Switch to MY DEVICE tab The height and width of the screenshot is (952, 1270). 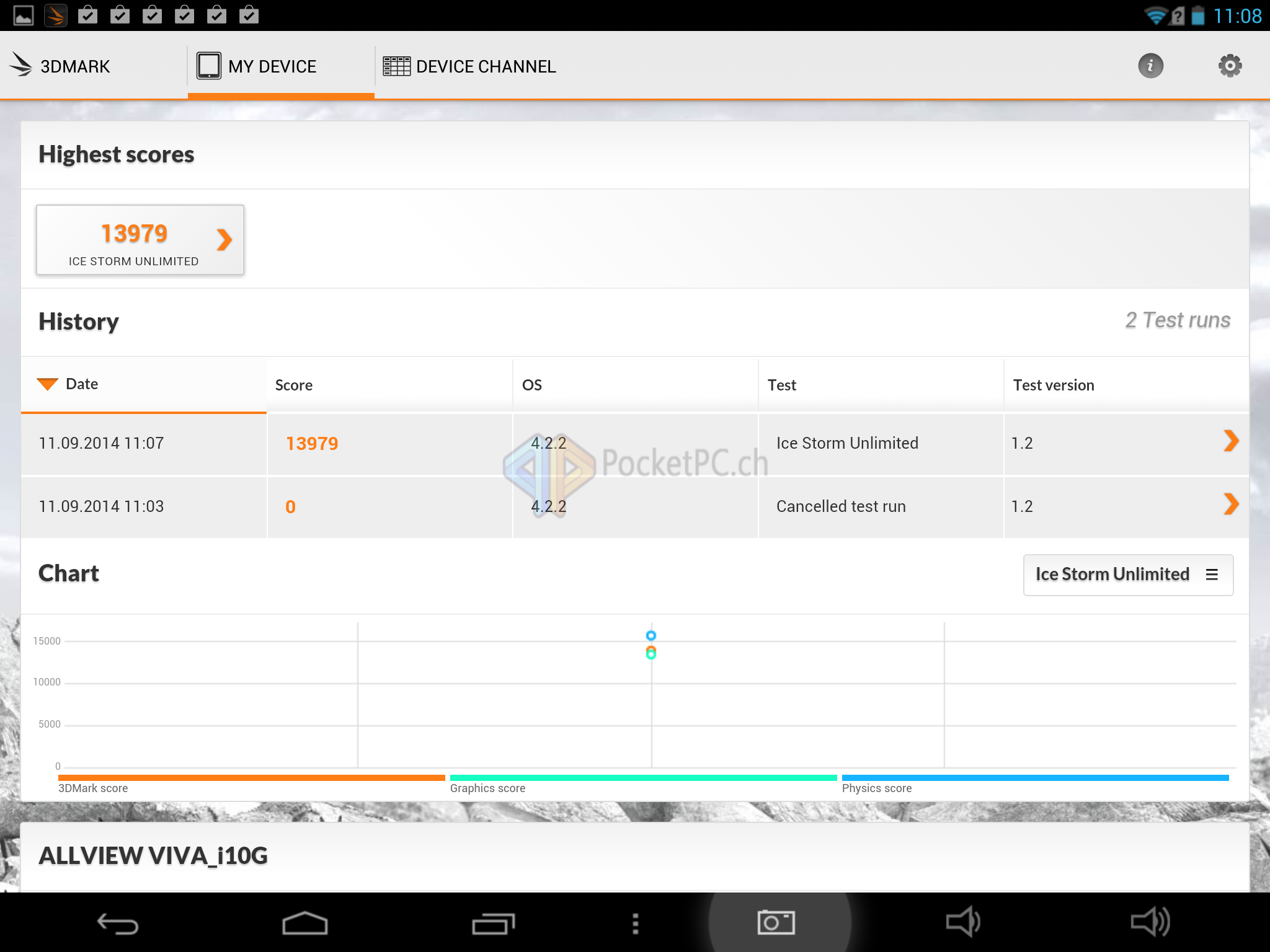coord(281,66)
